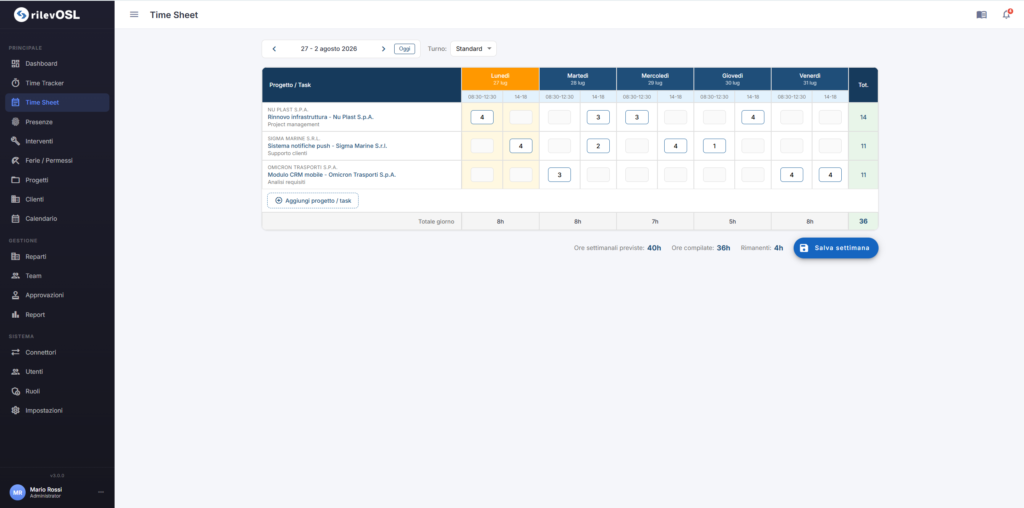Click empty Nu Plast Venerdì morning field
Viewport: 1024px width, 508px height.
tap(792, 118)
